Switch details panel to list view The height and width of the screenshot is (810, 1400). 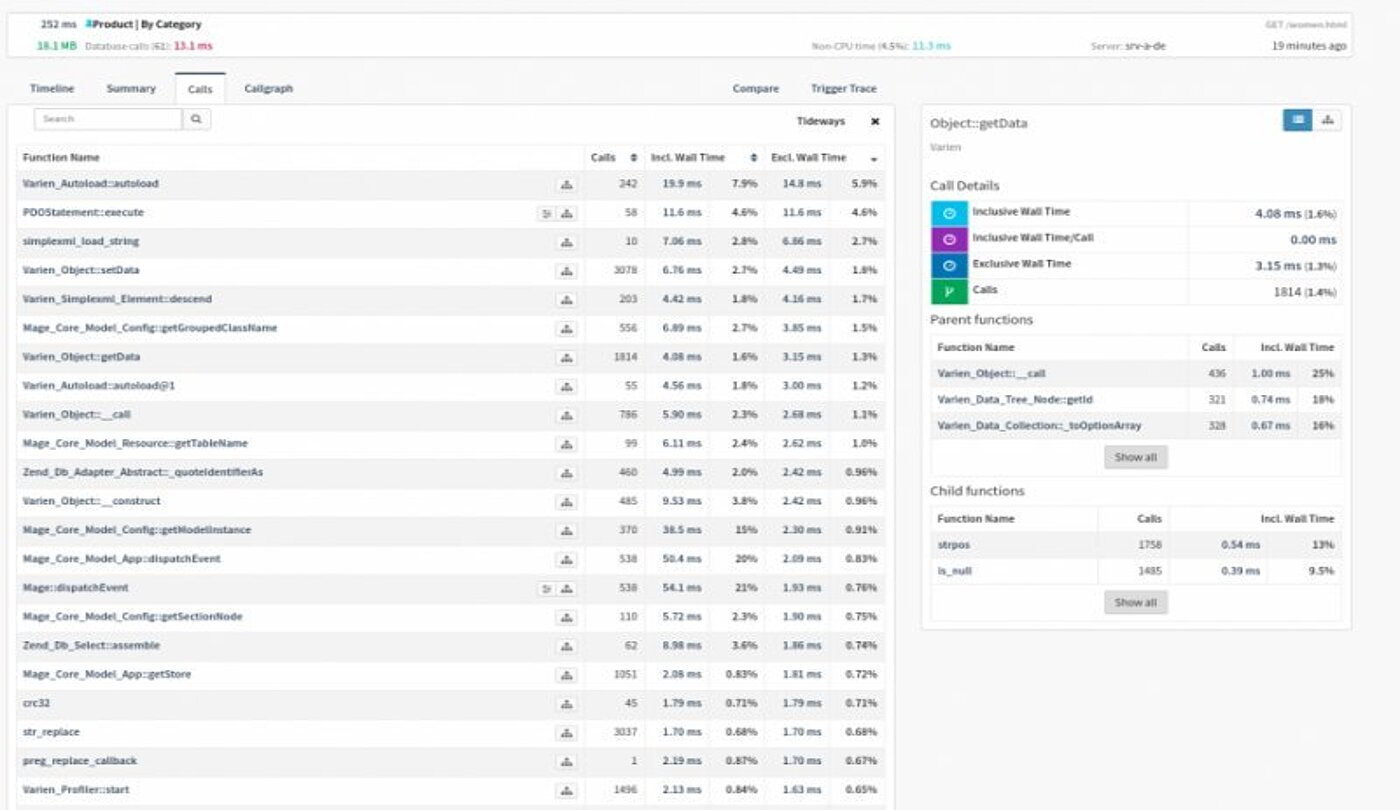[1297, 120]
